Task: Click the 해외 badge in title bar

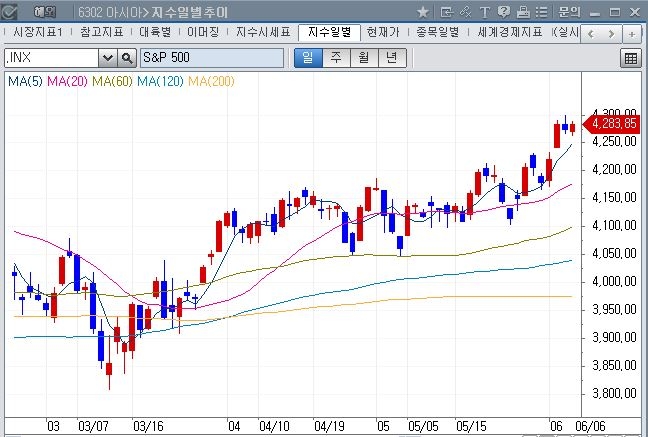Action: pyautogui.click(x=45, y=12)
